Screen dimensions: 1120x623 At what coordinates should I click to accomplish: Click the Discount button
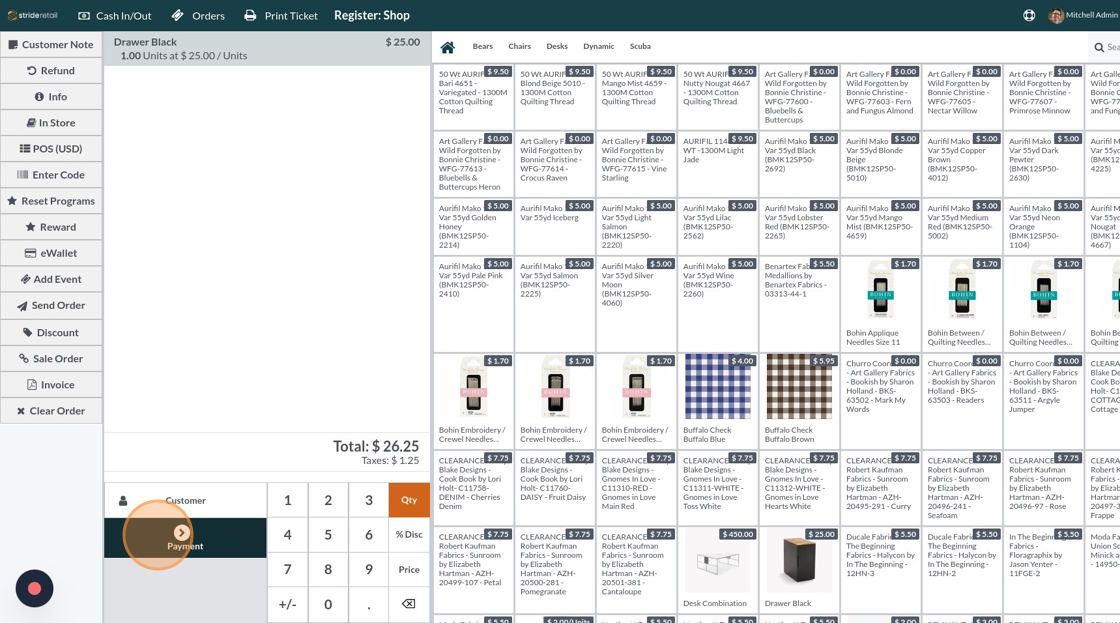click(x=51, y=333)
